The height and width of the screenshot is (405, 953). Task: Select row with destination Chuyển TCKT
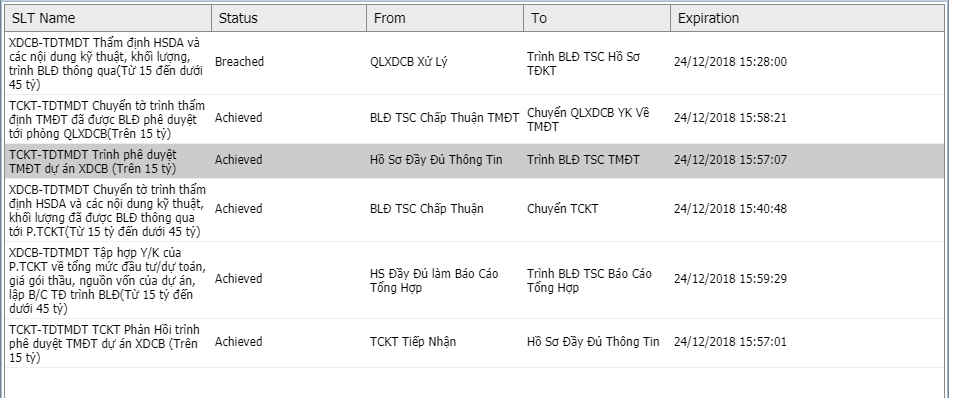[475, 209]
